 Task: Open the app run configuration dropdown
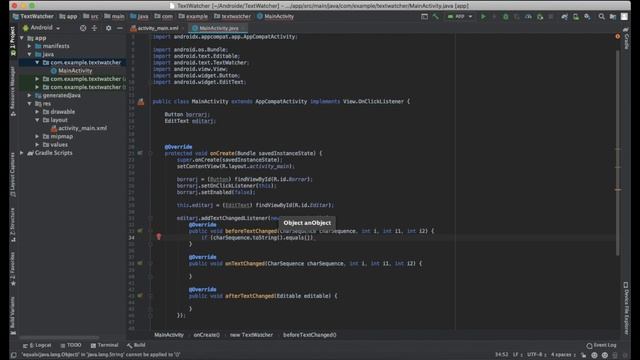coord(460,17)
